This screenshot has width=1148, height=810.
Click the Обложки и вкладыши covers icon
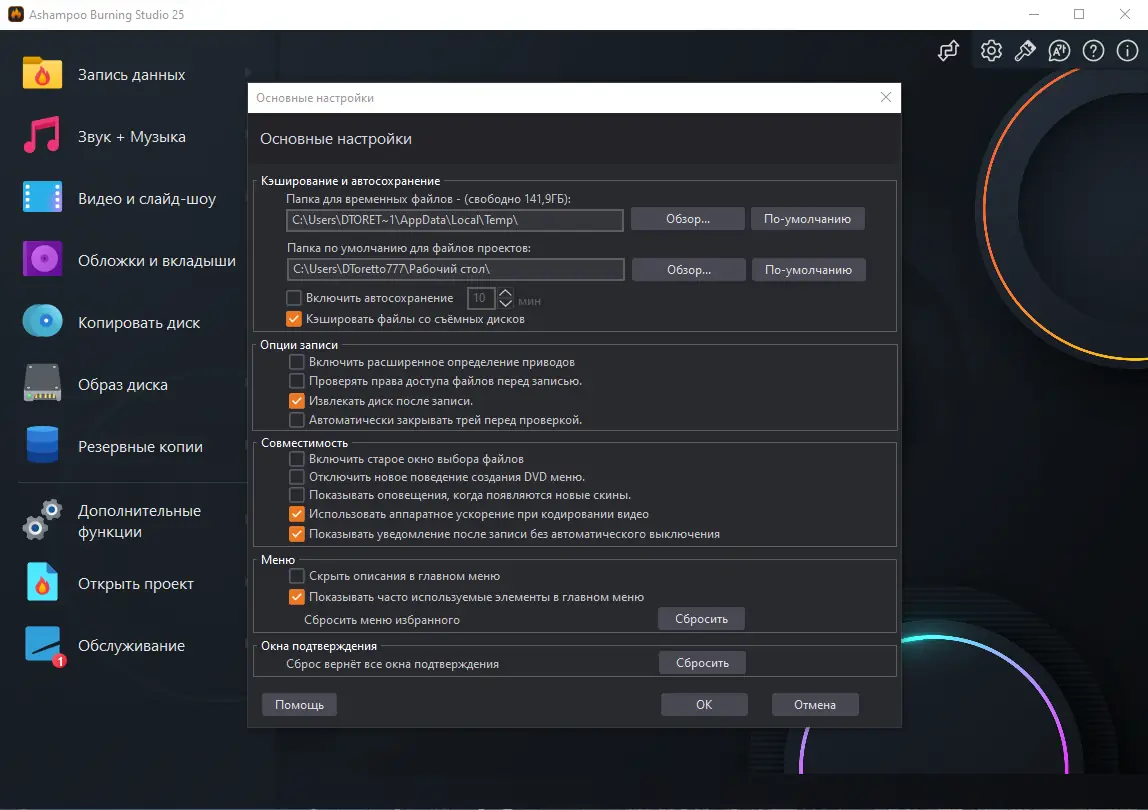(x=40, y=260)
